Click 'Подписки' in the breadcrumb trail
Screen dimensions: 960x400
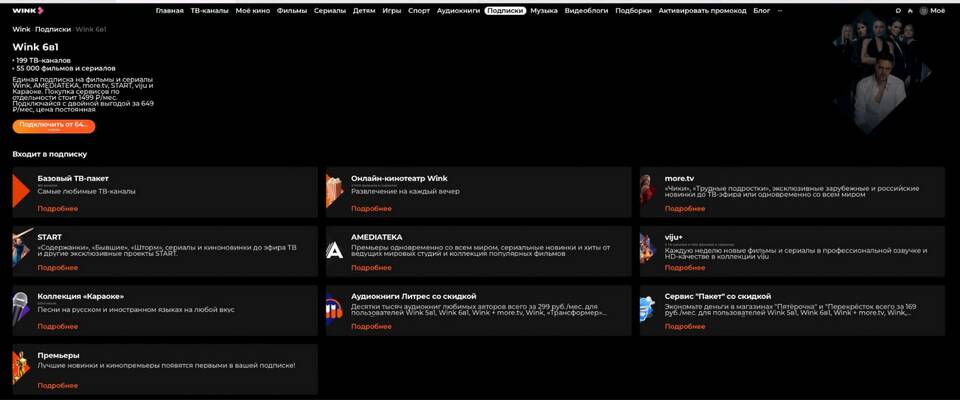click(x=53, y=30)
